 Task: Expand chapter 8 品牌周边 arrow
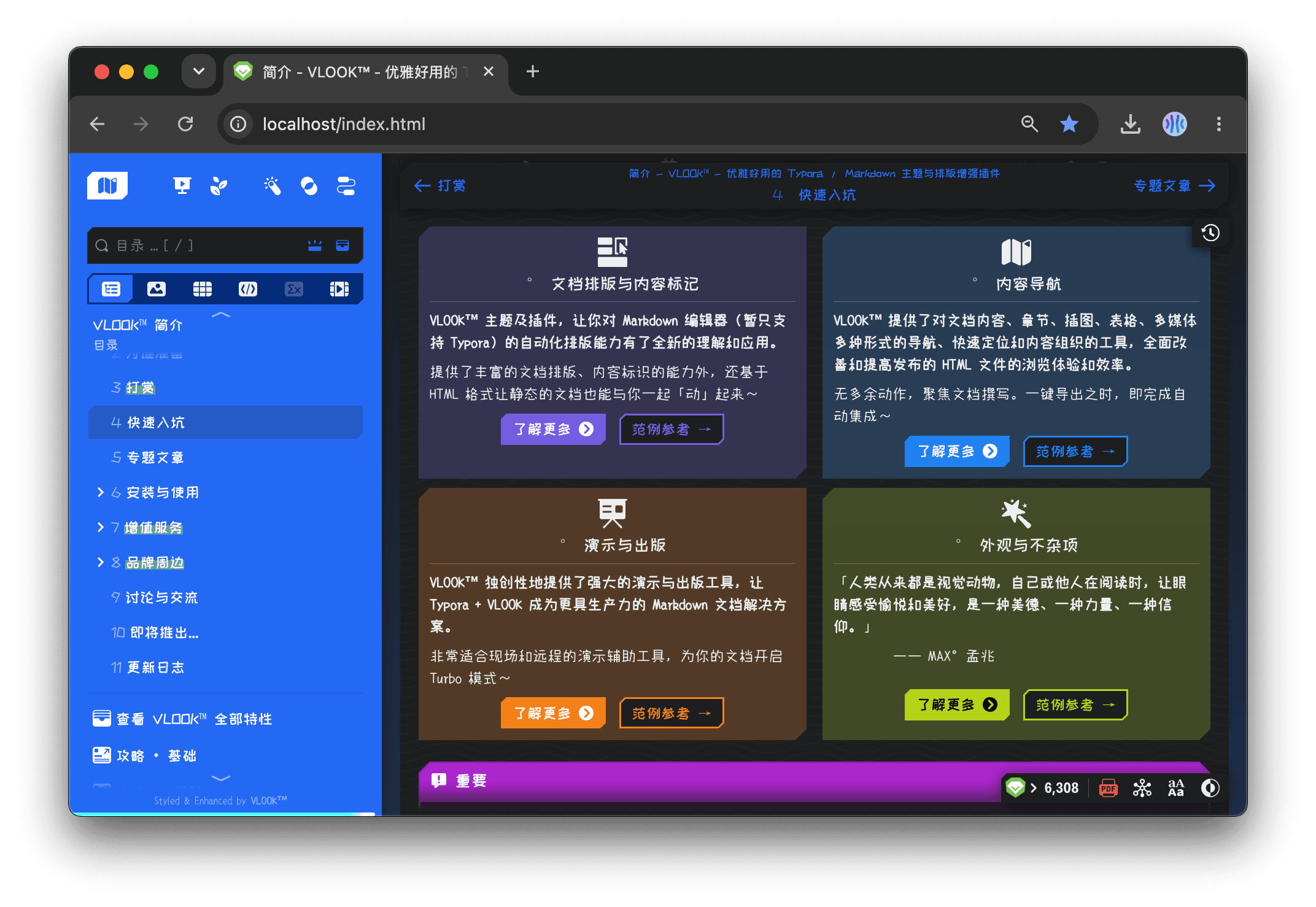click(101, 562)
